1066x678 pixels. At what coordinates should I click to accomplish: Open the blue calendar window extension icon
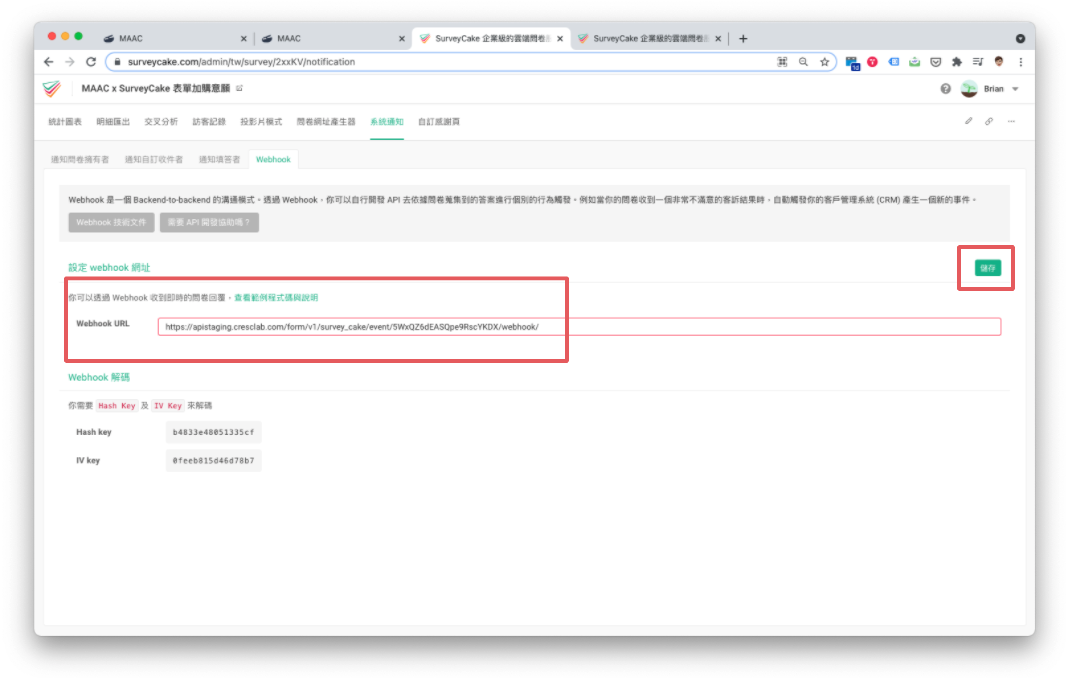coord(852,63)
